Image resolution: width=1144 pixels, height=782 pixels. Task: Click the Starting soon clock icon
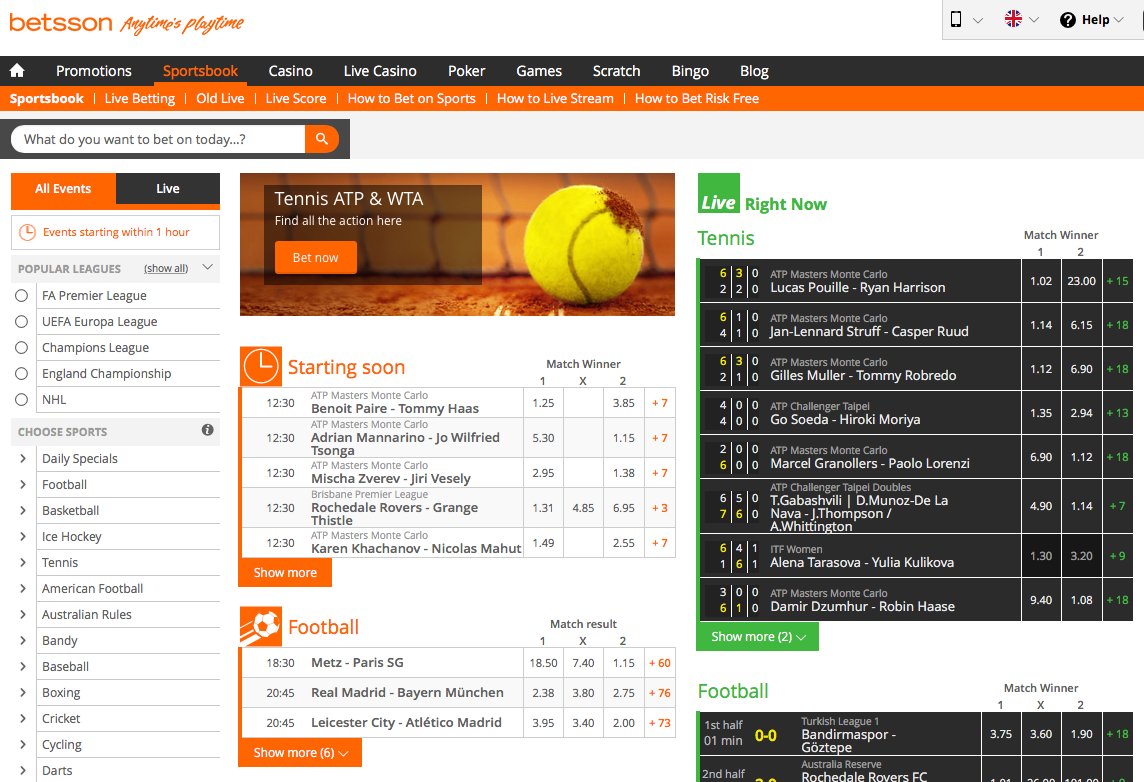(x=260, y=366)
